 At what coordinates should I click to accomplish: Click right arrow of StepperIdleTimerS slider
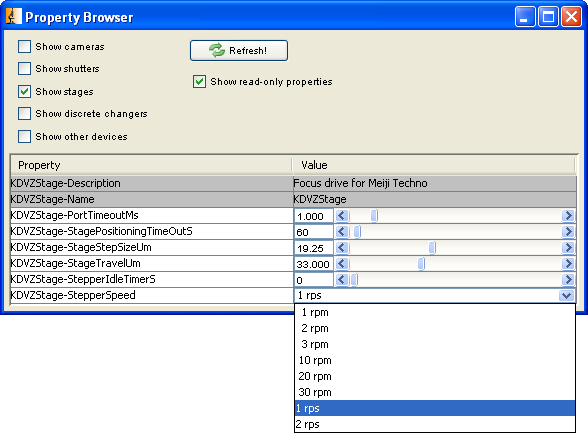click(568, 280)
